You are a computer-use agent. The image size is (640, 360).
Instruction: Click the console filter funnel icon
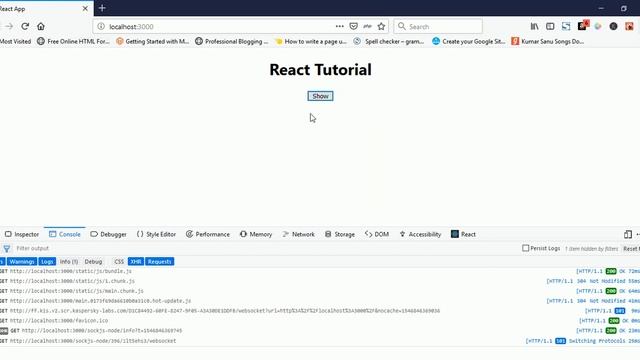[7, 248]
